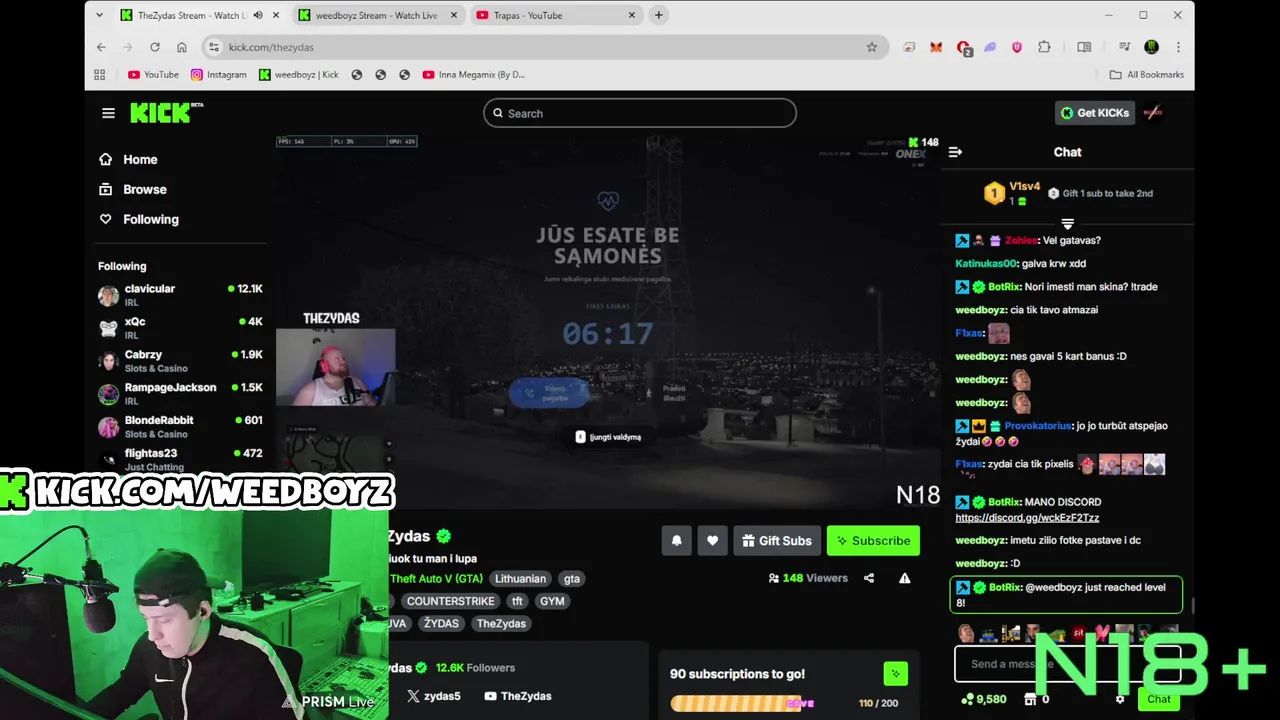Share the stream
The width and height of the screenshot is (1280, 720).
[x=869, y=578]
